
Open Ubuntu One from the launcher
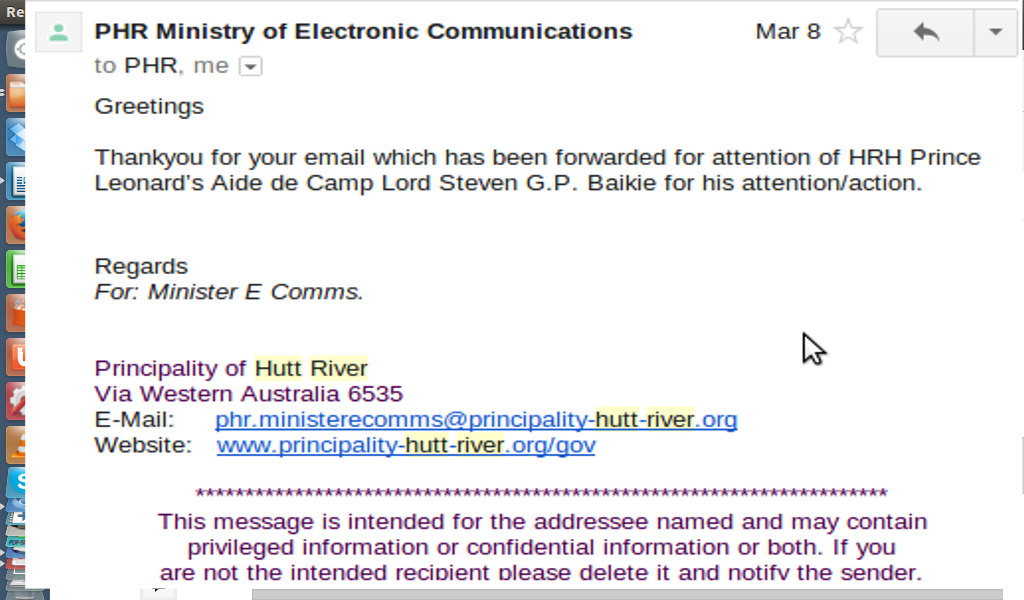tap(14, 357)
